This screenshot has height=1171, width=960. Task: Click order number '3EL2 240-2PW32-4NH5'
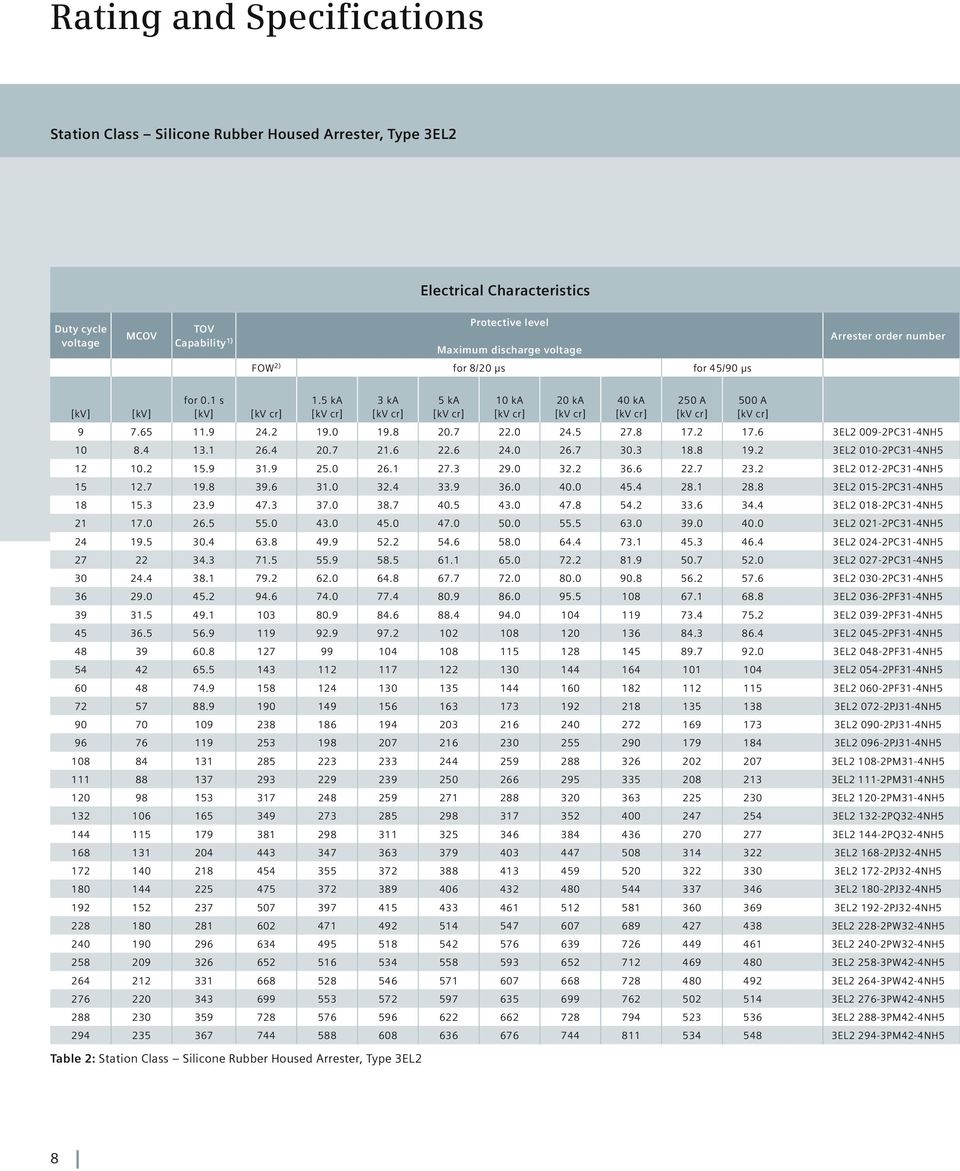tap(888, 945)
